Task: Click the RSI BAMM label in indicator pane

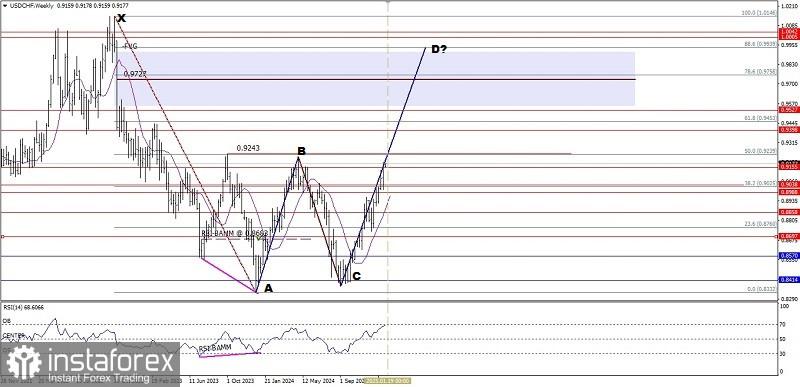Action: click(215, 347)
